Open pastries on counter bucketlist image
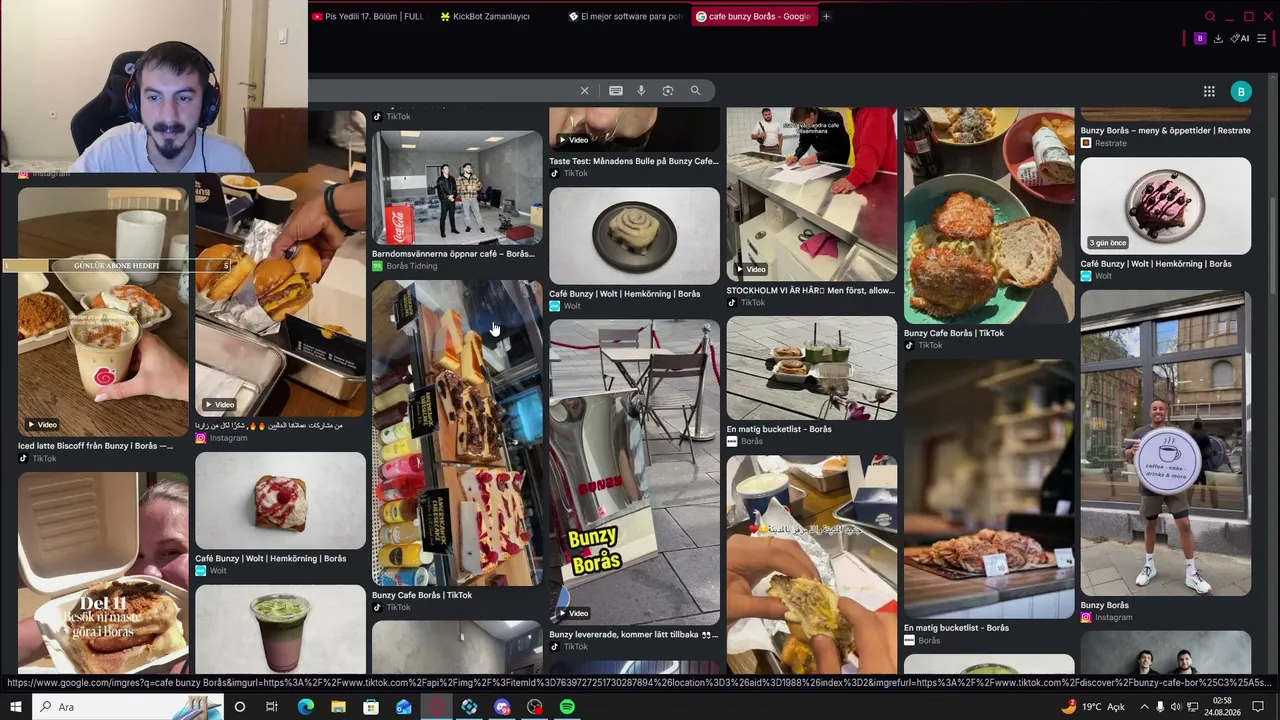This screenshot has height=720, width=1280. point(989,489)
